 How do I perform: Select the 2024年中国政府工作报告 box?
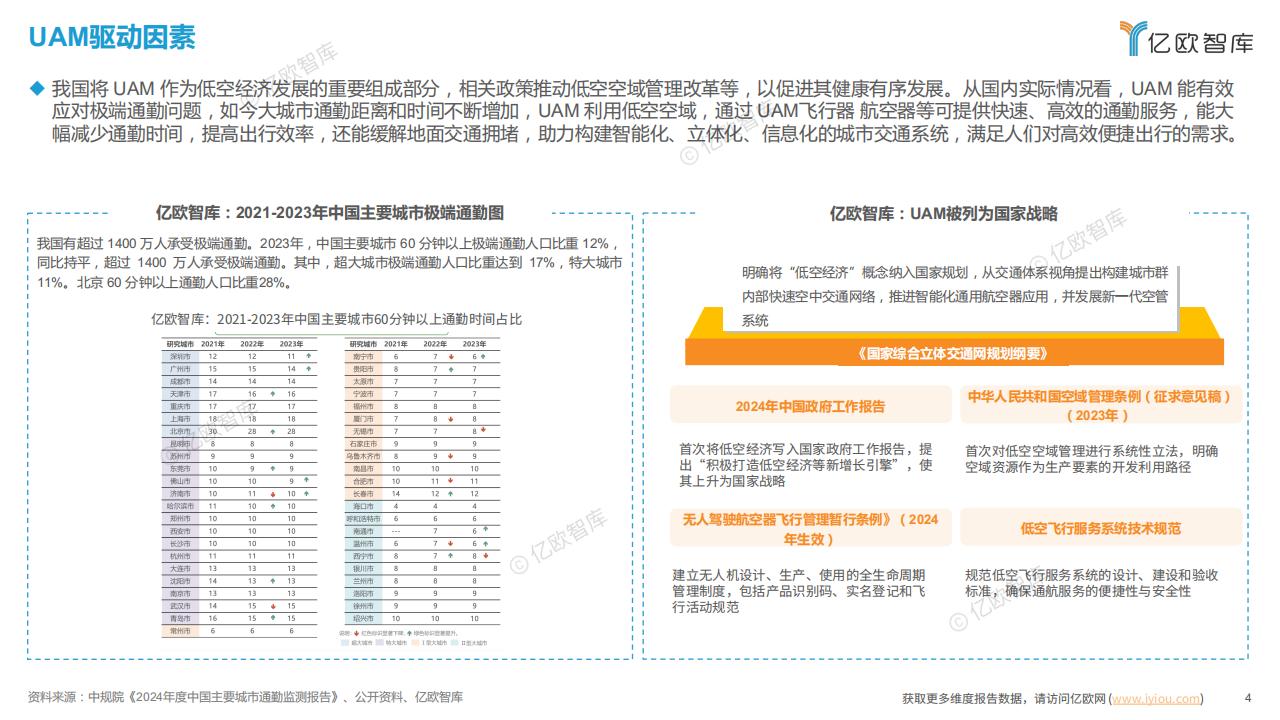tap(810, 406)
